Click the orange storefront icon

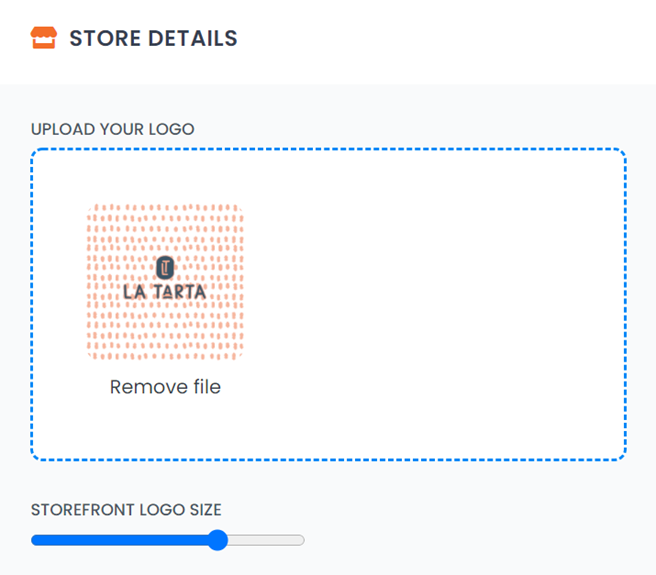[44, 38]
